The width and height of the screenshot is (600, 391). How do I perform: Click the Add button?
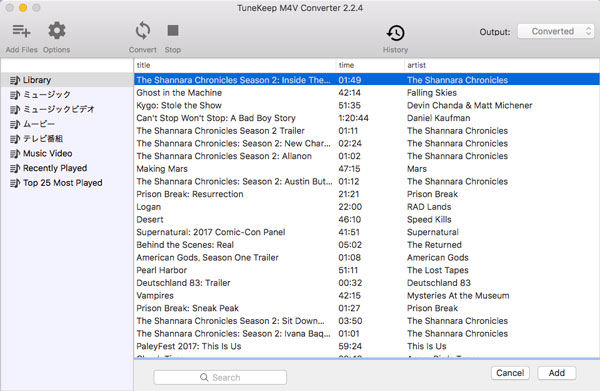coord(556,373)
